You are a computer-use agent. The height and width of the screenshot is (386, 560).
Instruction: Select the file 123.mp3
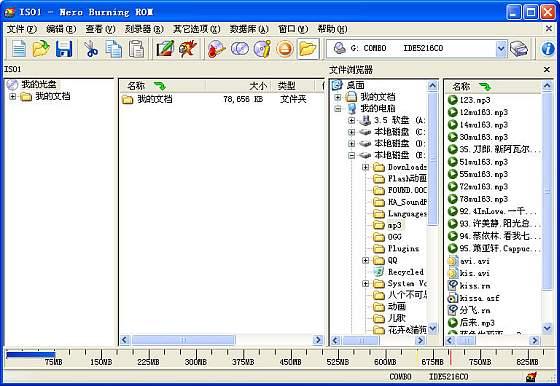[x=475, y=100]
